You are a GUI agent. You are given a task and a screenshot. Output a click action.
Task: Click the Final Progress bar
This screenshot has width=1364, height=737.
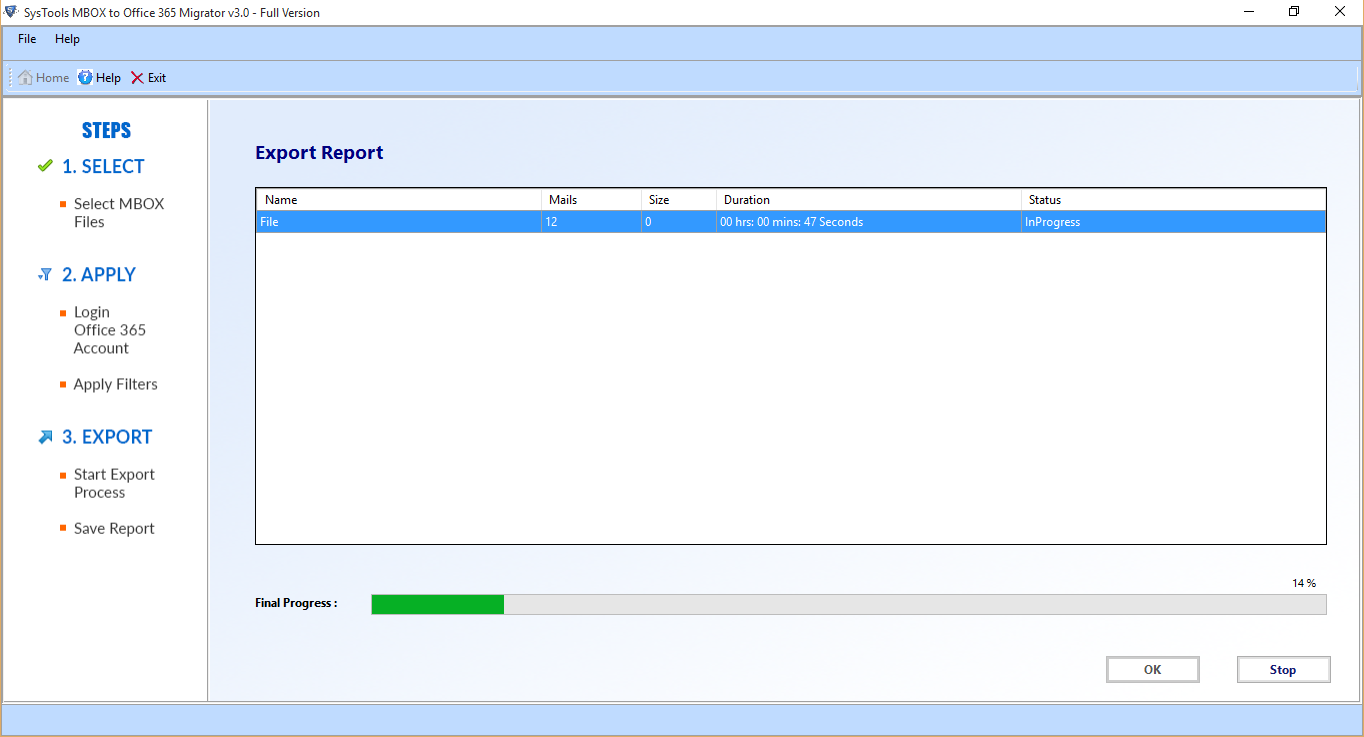848,604
